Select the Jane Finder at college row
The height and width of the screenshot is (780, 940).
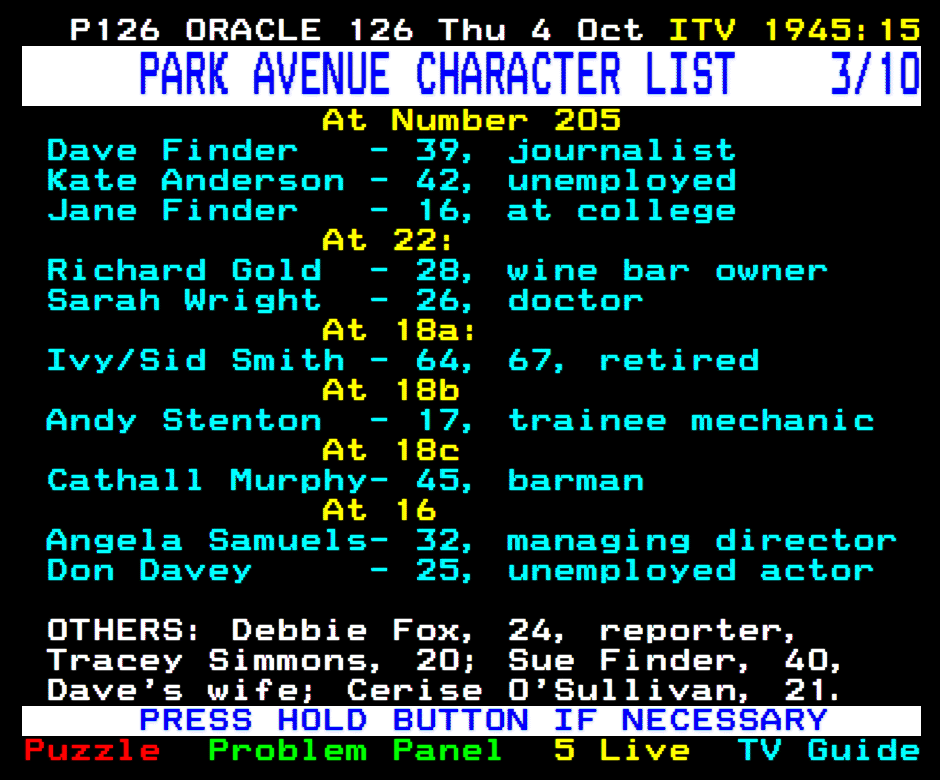click(391, 210)
